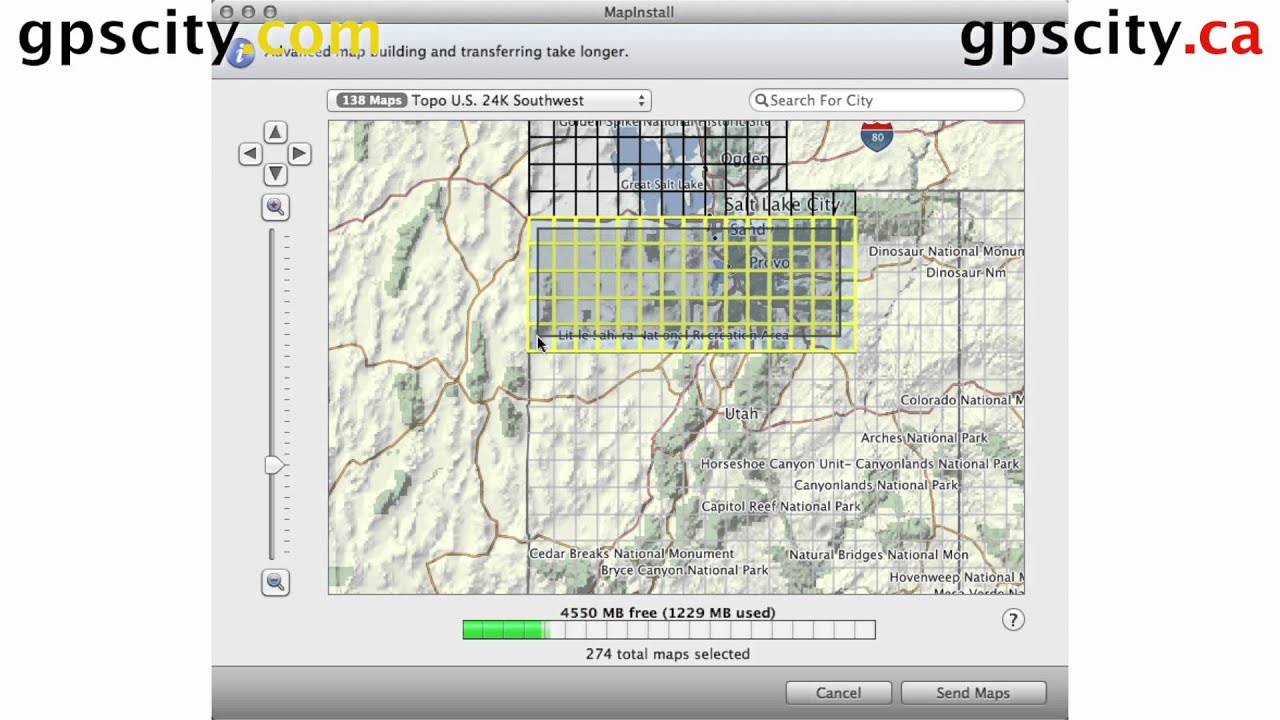1280x720 pixels.
Task: Click the Search For City field
Action: click(x=886, y=100)
